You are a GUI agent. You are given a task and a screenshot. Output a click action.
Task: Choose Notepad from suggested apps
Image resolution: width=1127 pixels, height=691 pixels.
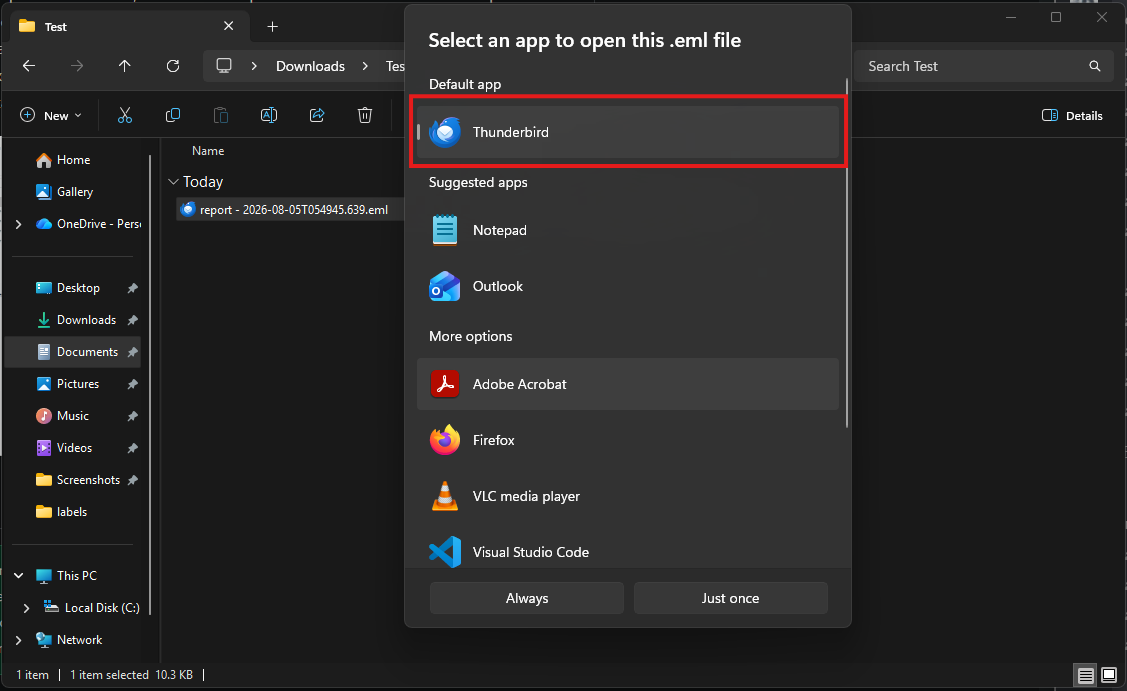(x=627, y=230)
